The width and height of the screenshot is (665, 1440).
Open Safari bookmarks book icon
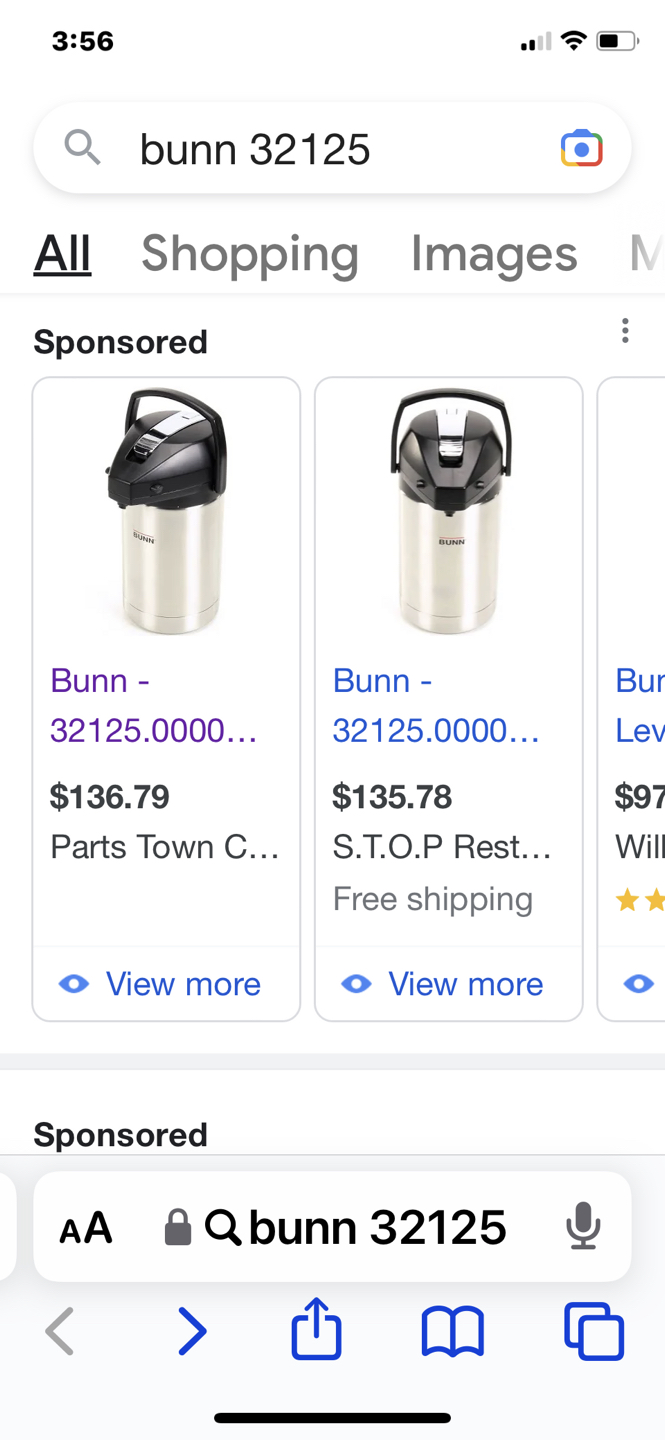pos(452,1332)
